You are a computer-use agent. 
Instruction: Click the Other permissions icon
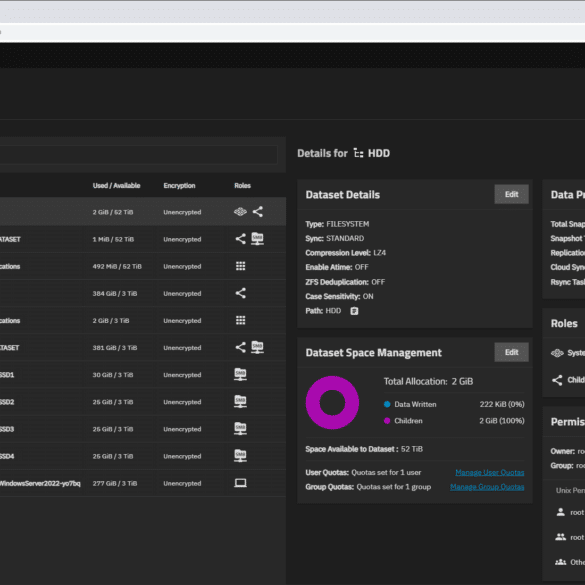pyautogui.click(x=560, y=562)
